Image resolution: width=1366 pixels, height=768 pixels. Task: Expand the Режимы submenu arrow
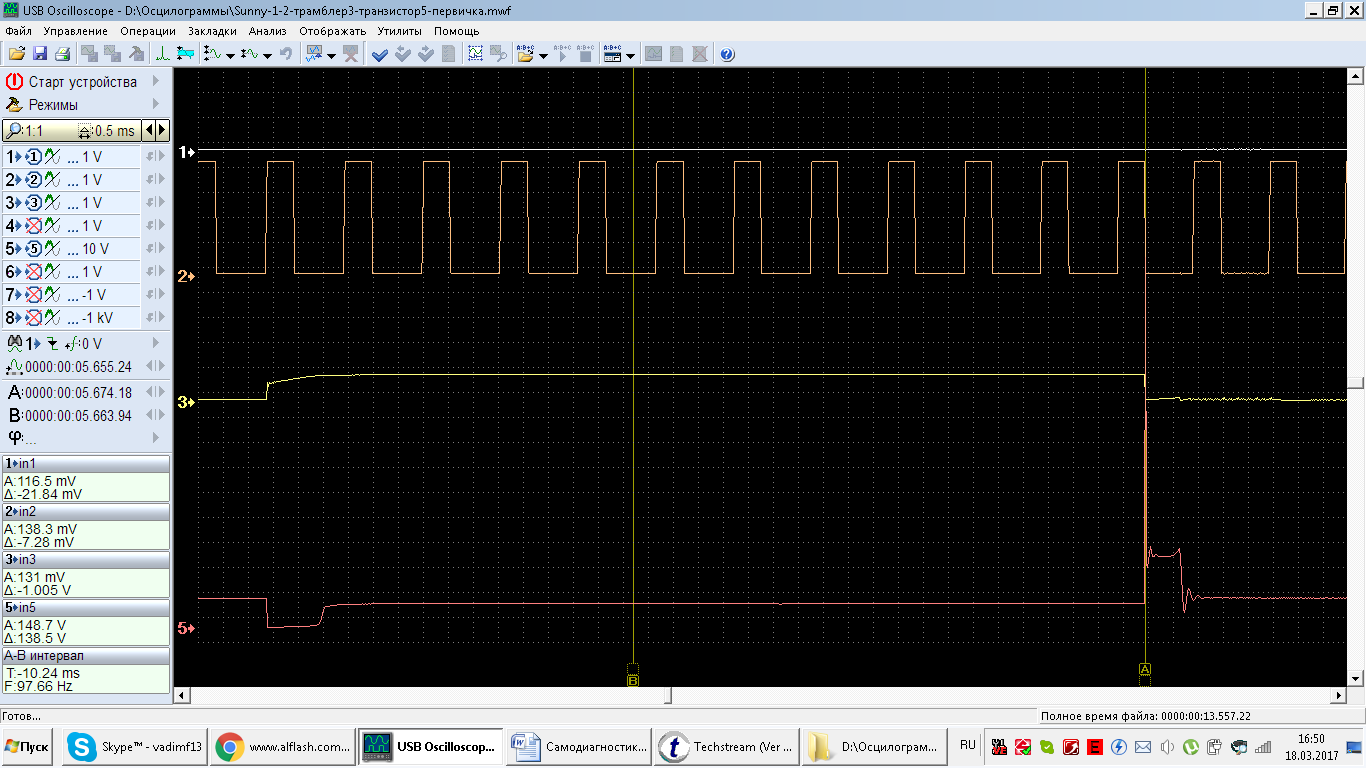pos(156,105)
